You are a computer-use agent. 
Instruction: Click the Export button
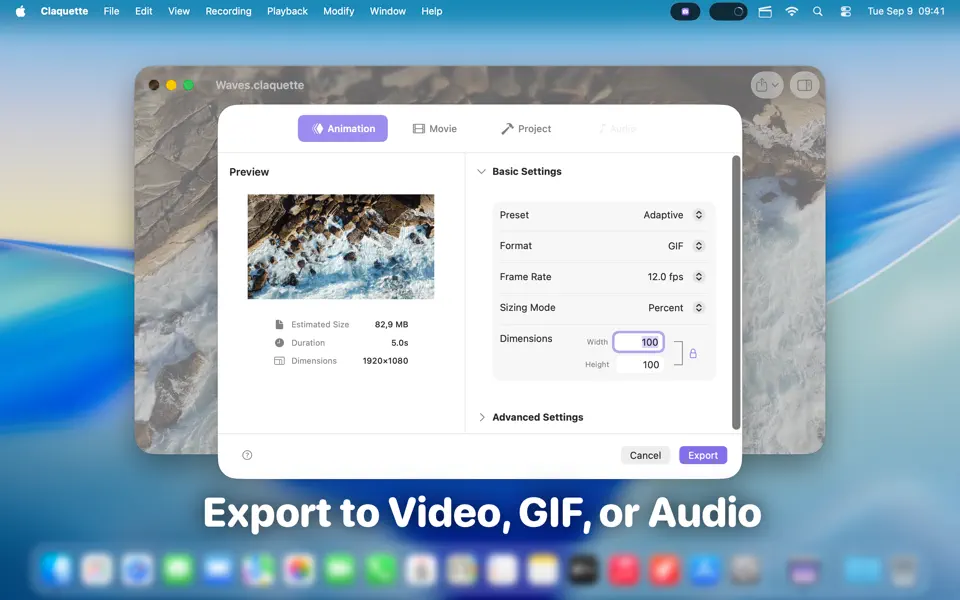click(x=703, y=455)
